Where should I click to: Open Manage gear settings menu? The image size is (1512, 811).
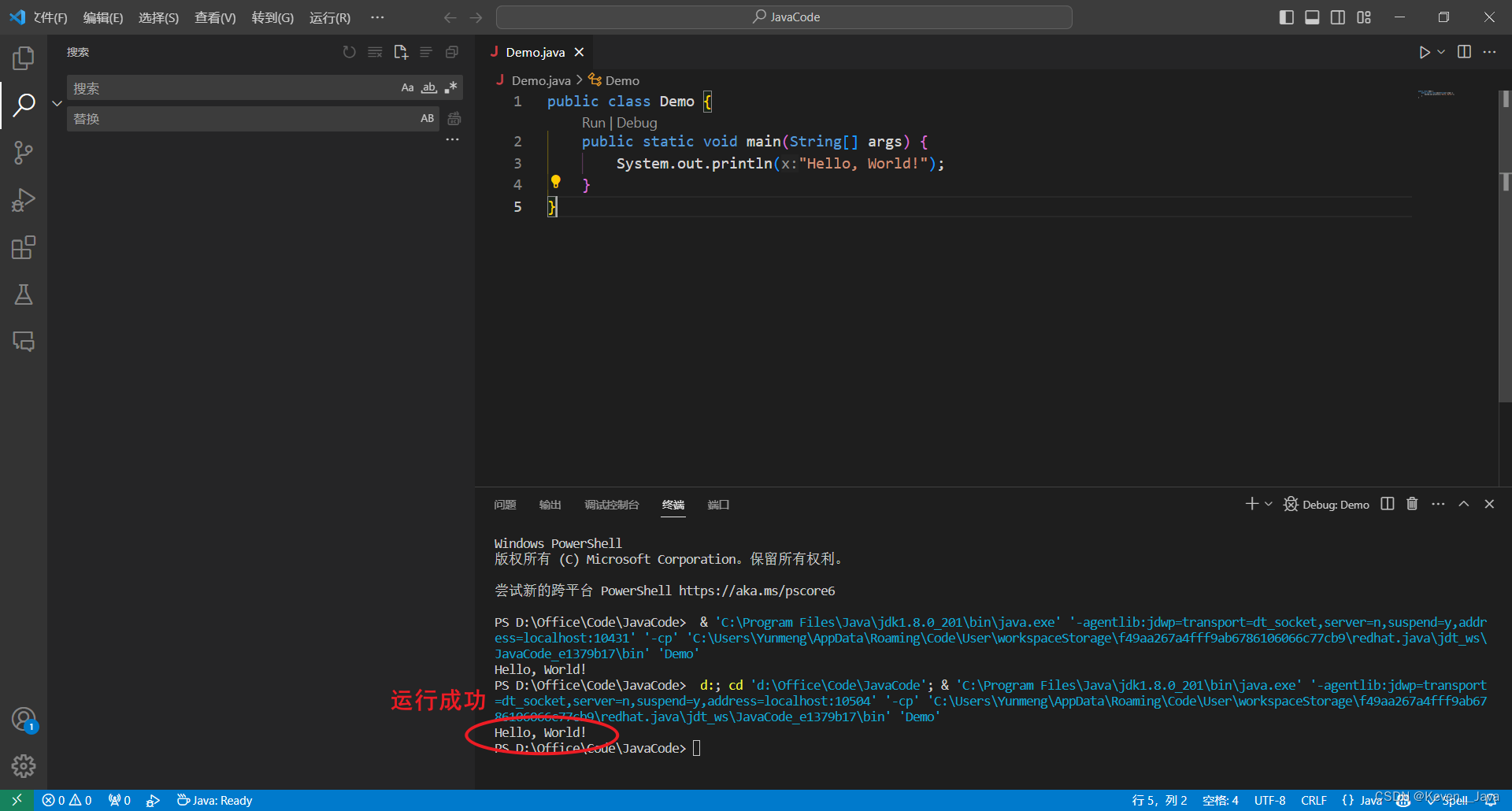24,765
